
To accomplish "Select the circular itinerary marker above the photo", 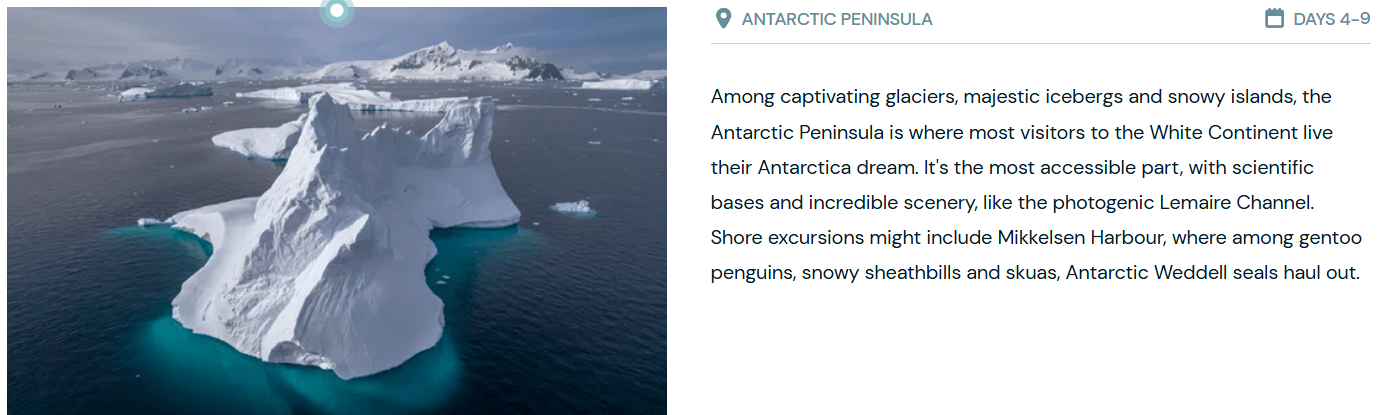I will click(337, 11).
